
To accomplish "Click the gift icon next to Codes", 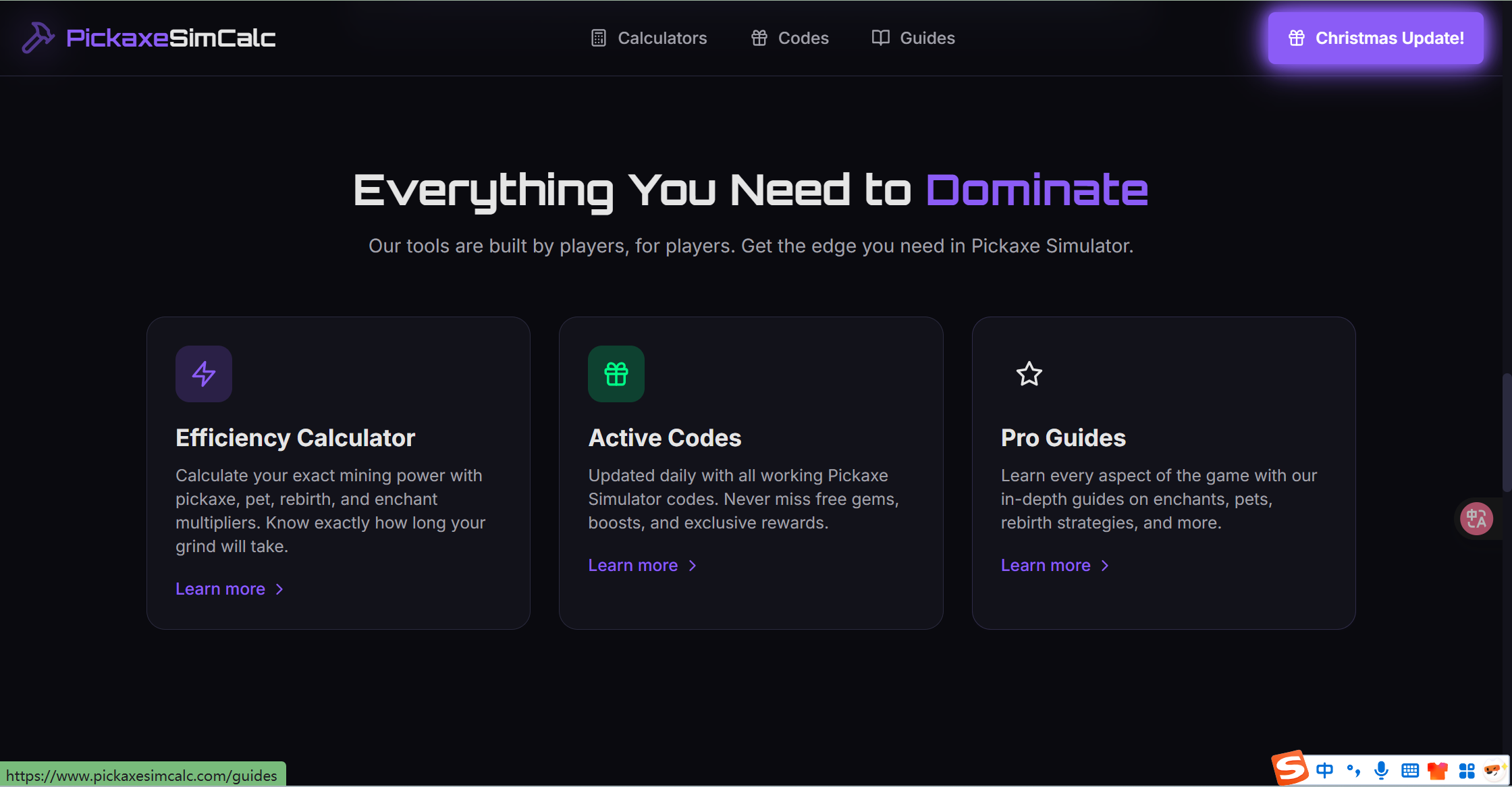I will point(758,38).
